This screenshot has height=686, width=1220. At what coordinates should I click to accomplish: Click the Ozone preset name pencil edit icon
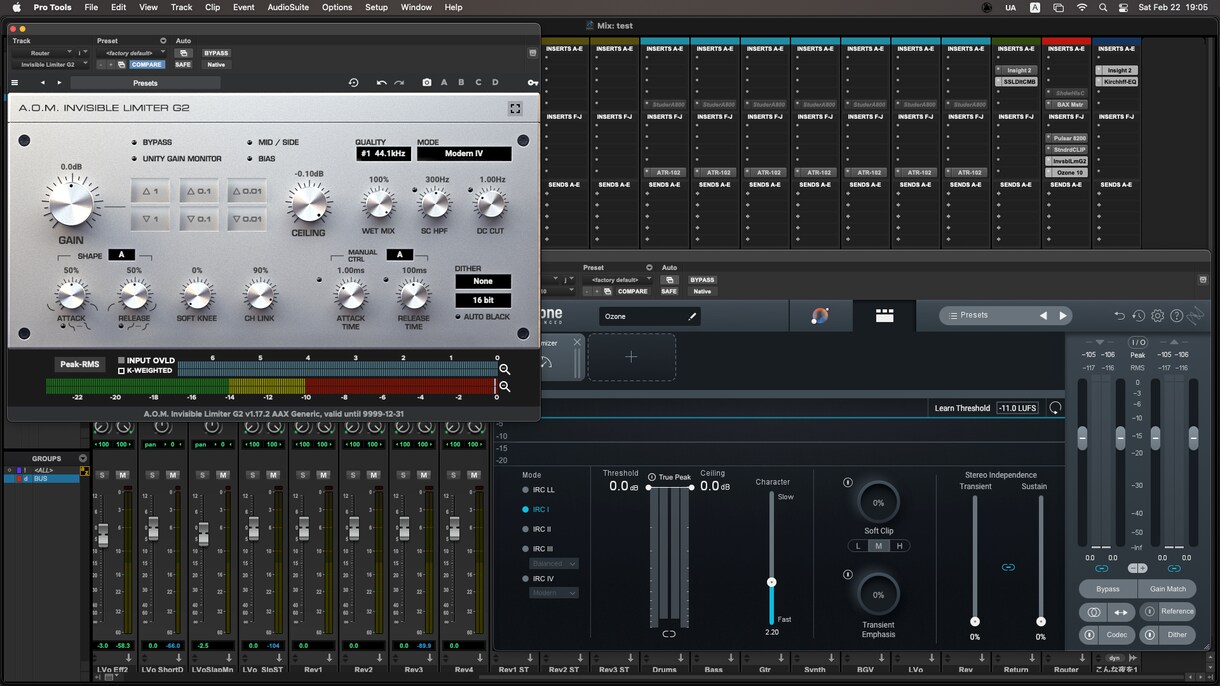pyautogui.click(x=691, y=316)
